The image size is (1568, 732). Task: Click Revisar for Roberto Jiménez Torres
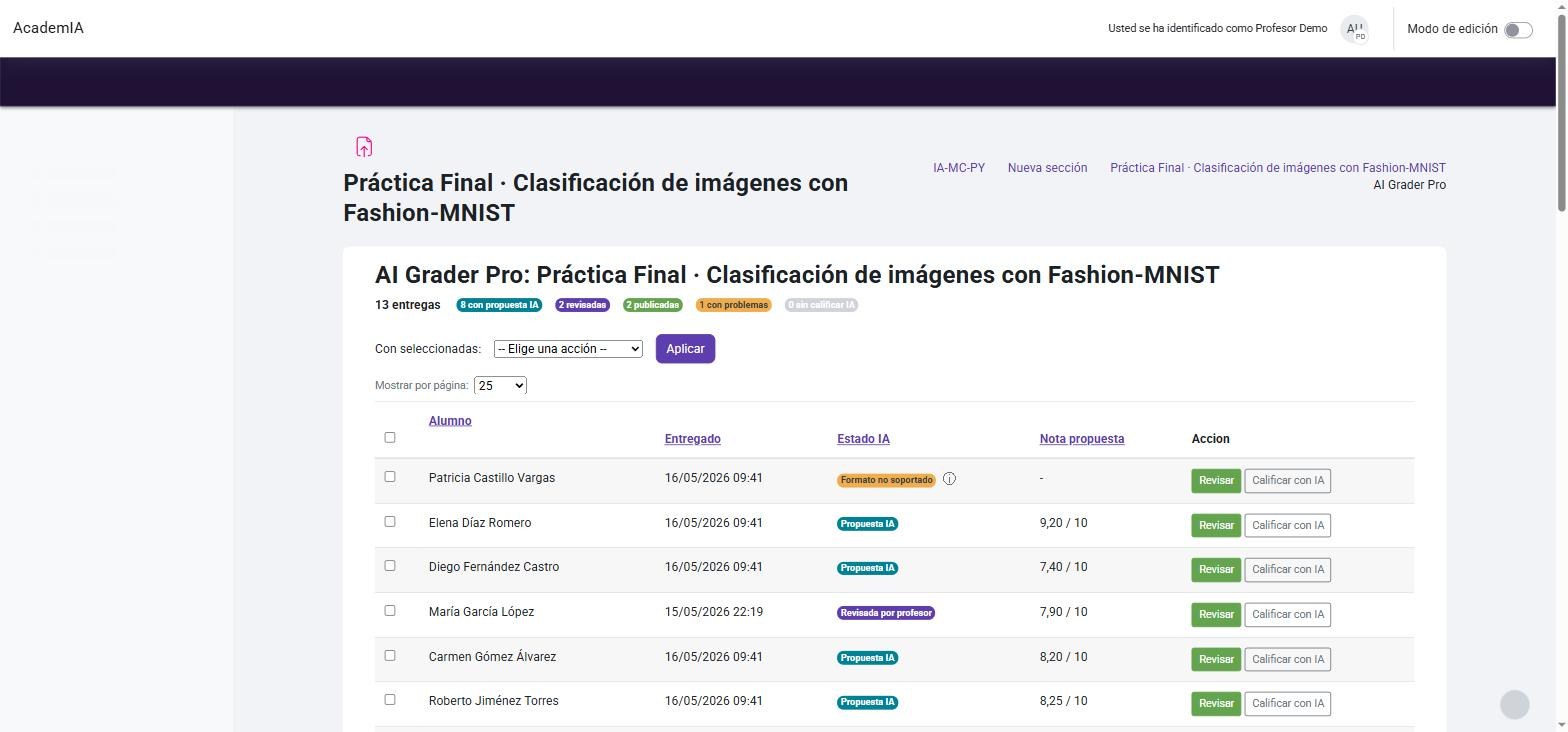coord(1216,704)
